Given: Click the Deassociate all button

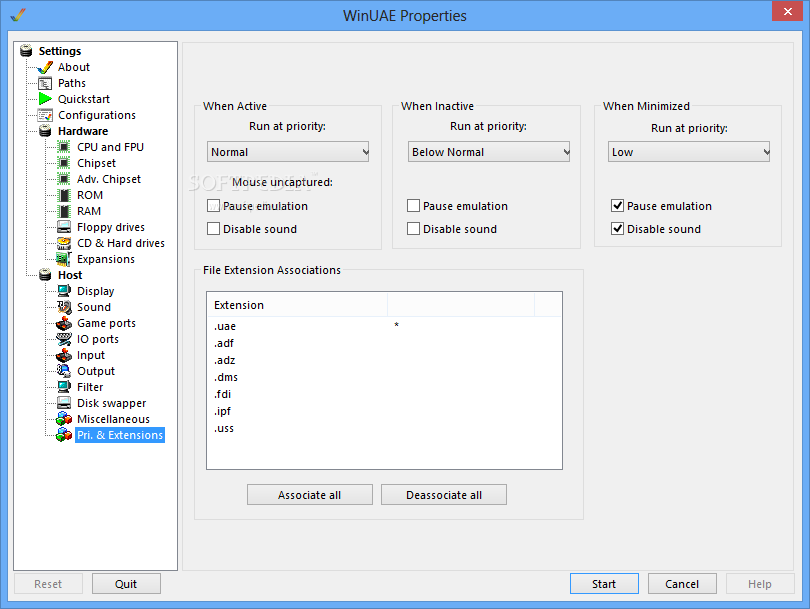Looking at the screenshot, I should (444, 495).
